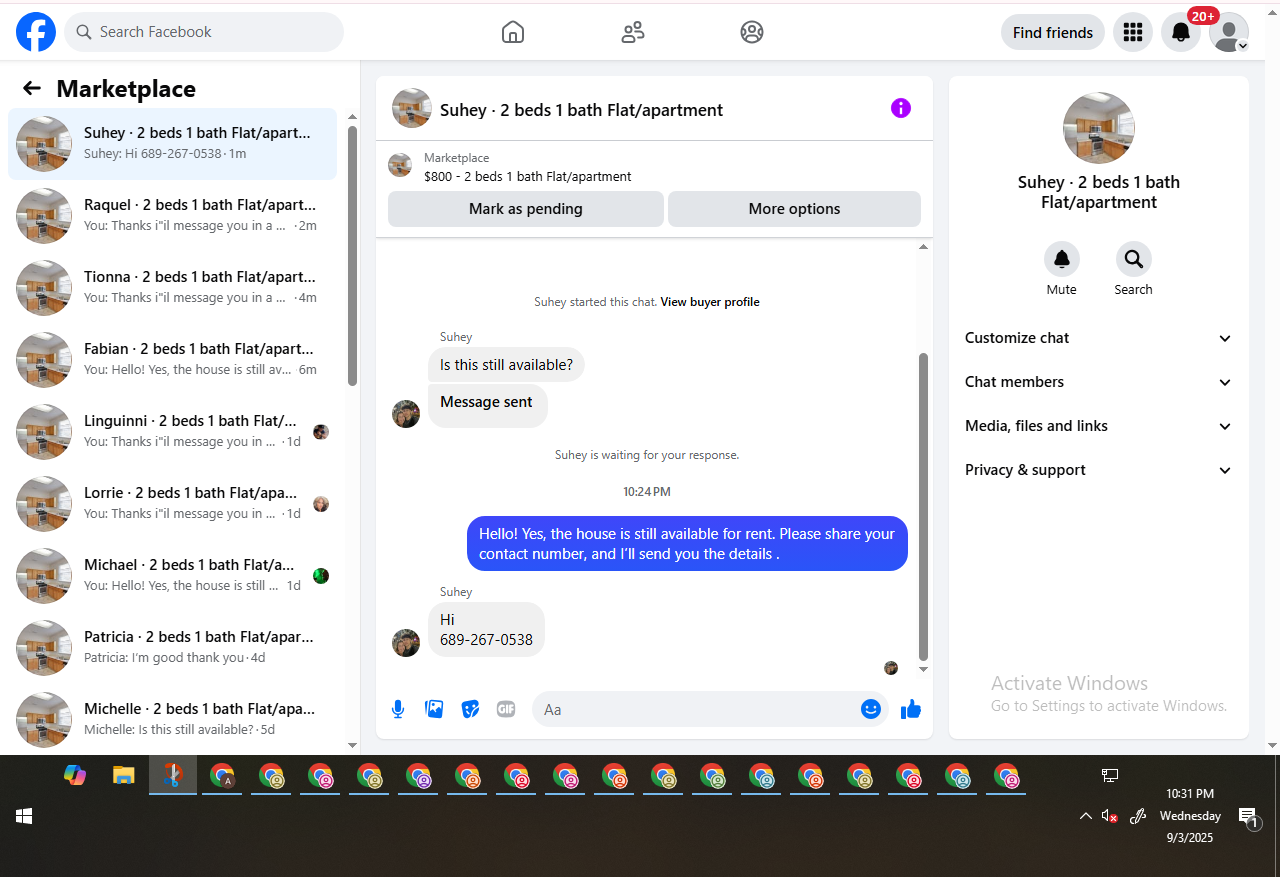Click the listing photo in the details panel

[1099, 128]
